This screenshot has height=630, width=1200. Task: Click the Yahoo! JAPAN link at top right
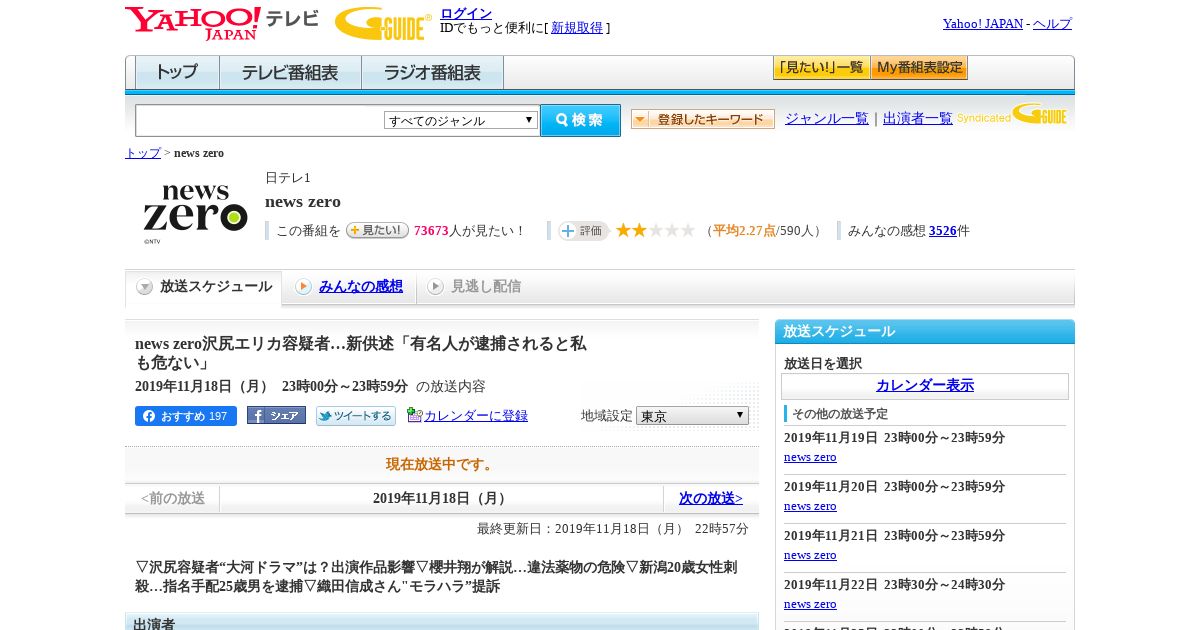click(x=983, y=24)
